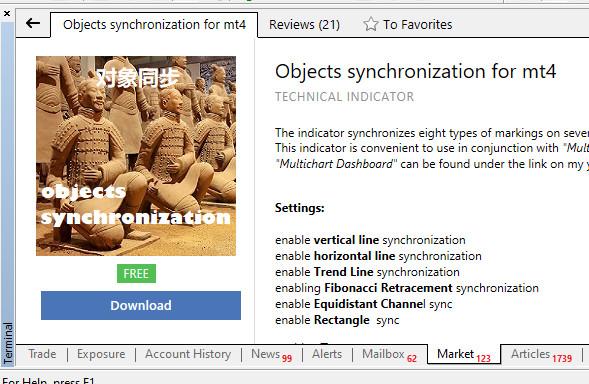Click the Multichart Dashboard italic reference text

pyautogui.click(x=334, y=164)
